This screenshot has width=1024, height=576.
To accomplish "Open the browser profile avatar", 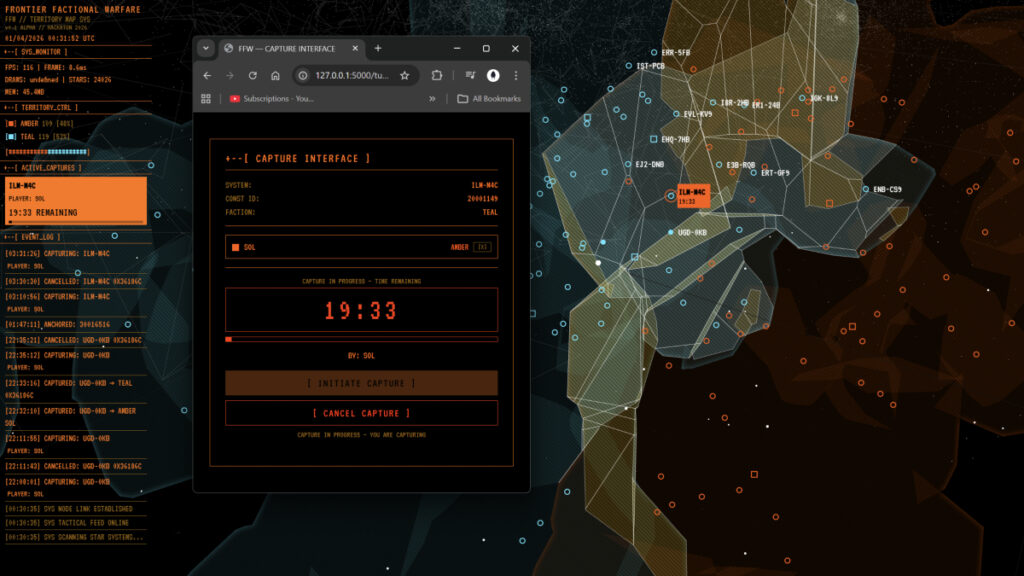I will 493,76.
